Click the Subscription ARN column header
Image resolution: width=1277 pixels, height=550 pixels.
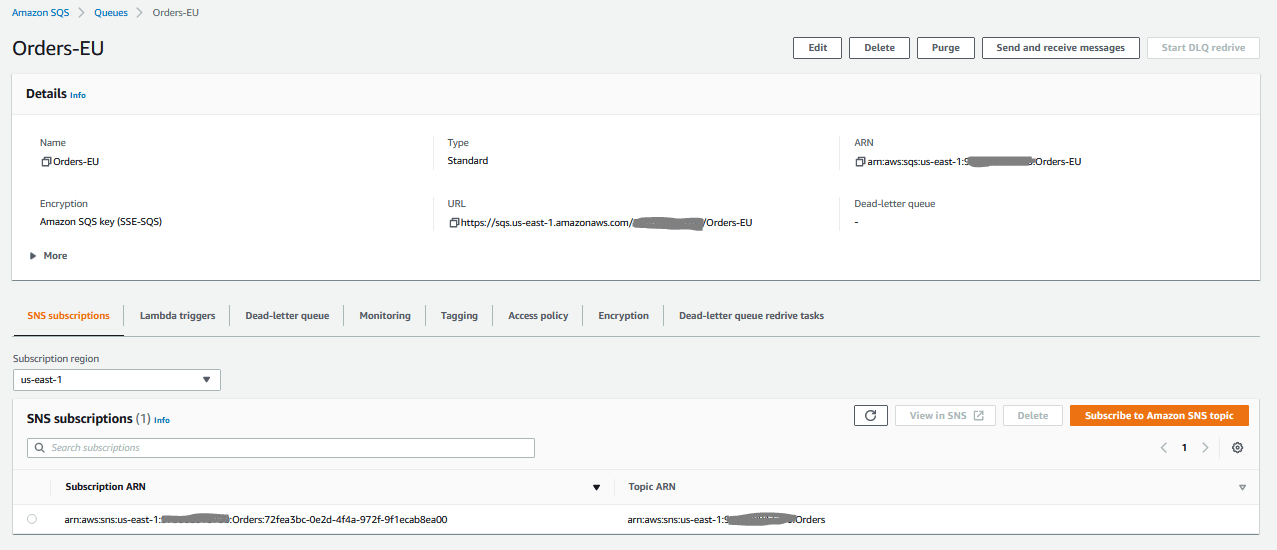pyautogui.click(x=106, y=487)
